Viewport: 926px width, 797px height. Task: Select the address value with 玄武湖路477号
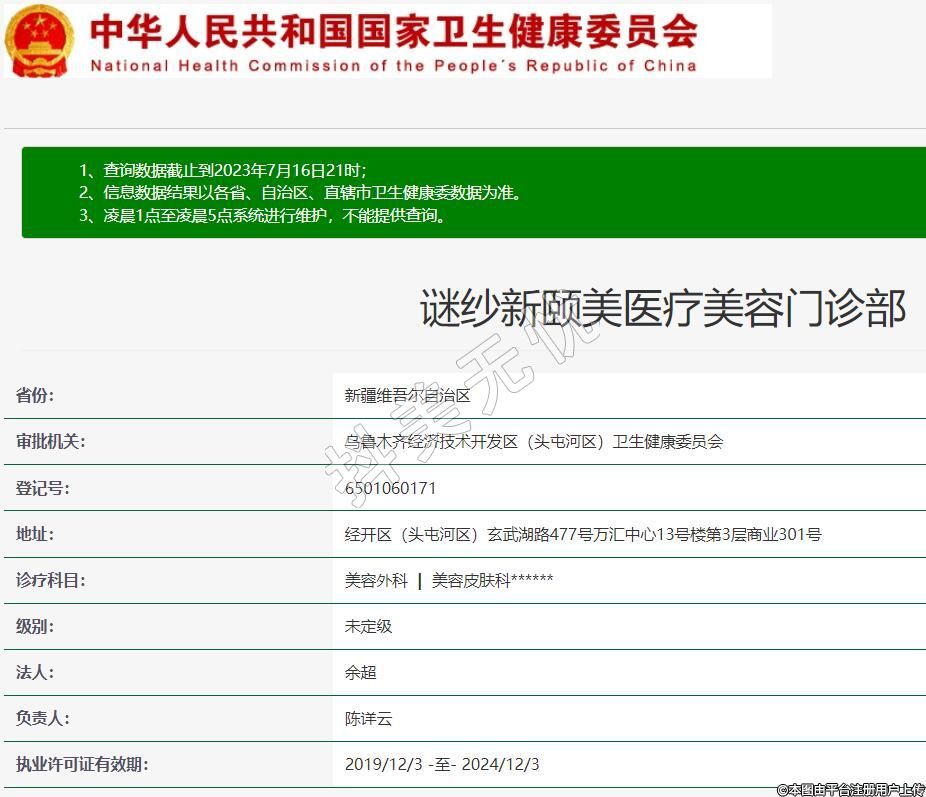point(582,535)
